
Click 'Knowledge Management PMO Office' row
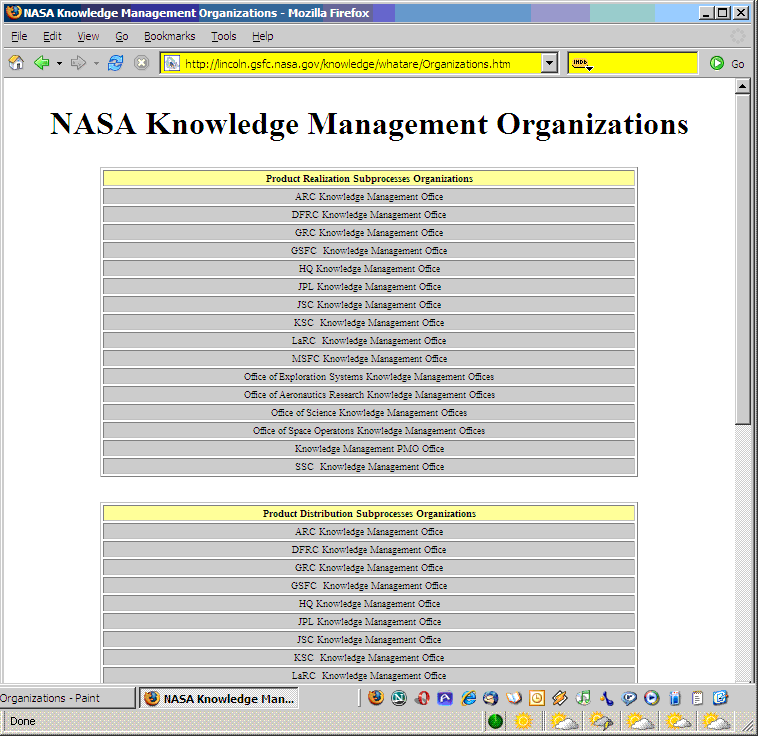369,449
